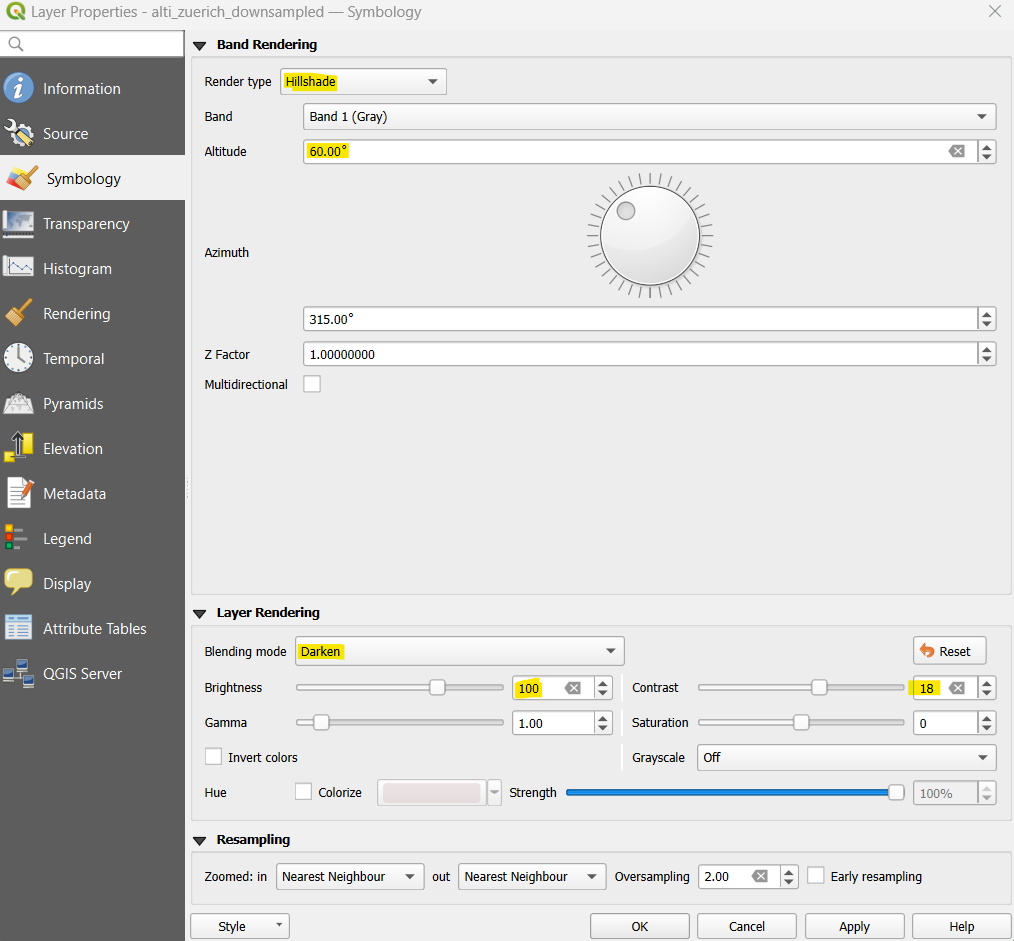Go to the Attribute Tables tab
The image size is (1014, 941).
click(x=94, y=628)
